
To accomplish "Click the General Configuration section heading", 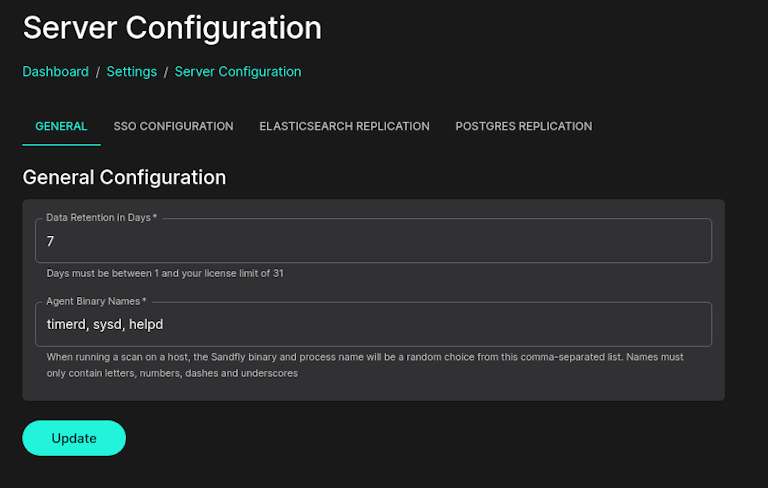I will pyautogui.click(x=124, y=178).
